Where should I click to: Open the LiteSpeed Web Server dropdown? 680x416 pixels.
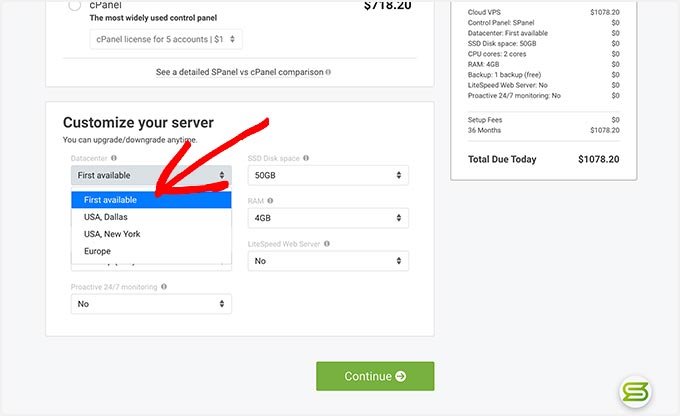point(328,261)
